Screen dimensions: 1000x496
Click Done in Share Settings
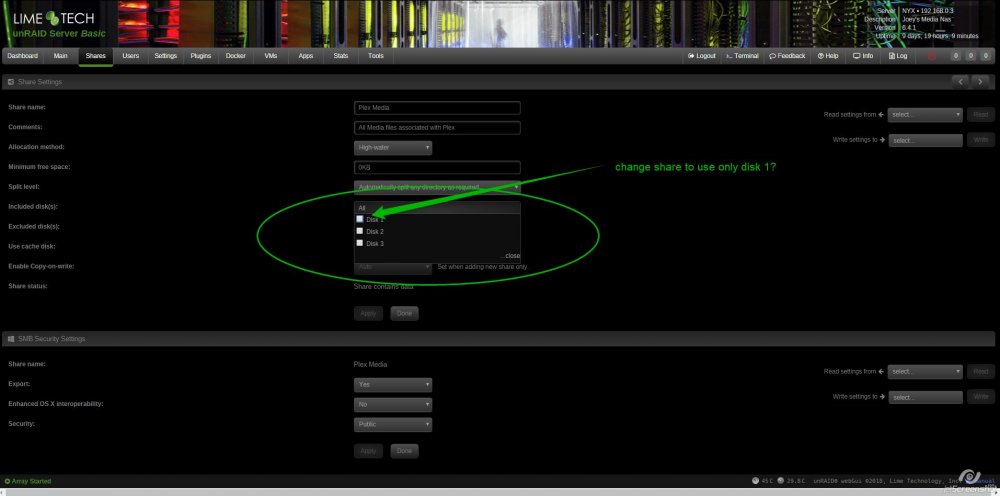[x=404, y=314]
